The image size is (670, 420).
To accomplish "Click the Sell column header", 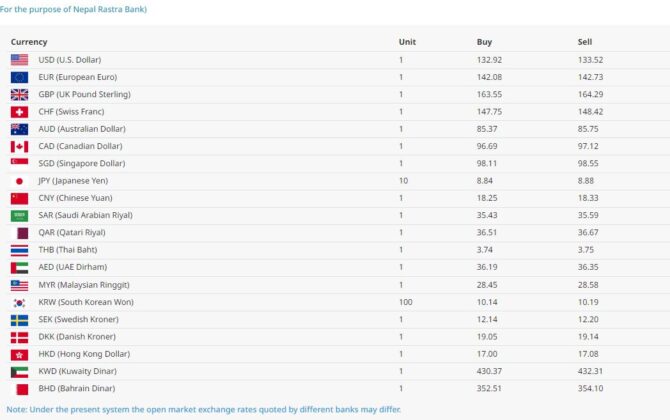I will pyautogui.click(x=585, y=42).
